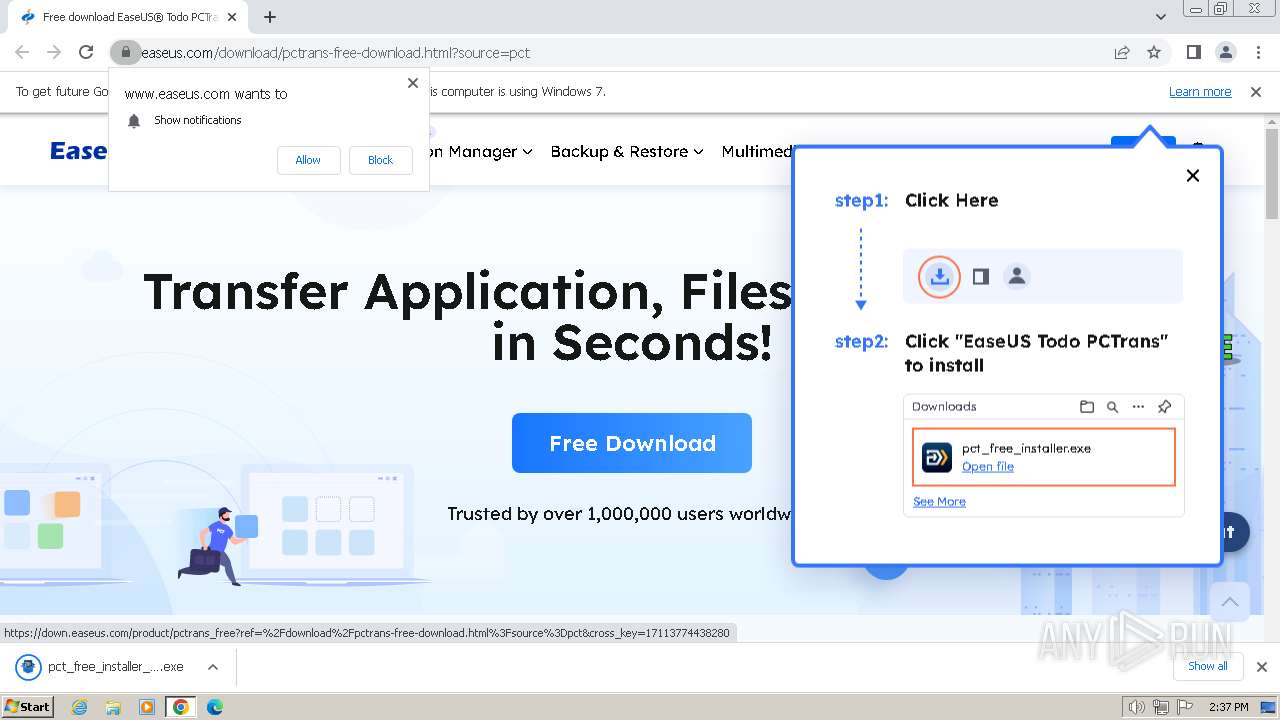
Task: Open the browser side panel
Action: (x=1193, y=52)
